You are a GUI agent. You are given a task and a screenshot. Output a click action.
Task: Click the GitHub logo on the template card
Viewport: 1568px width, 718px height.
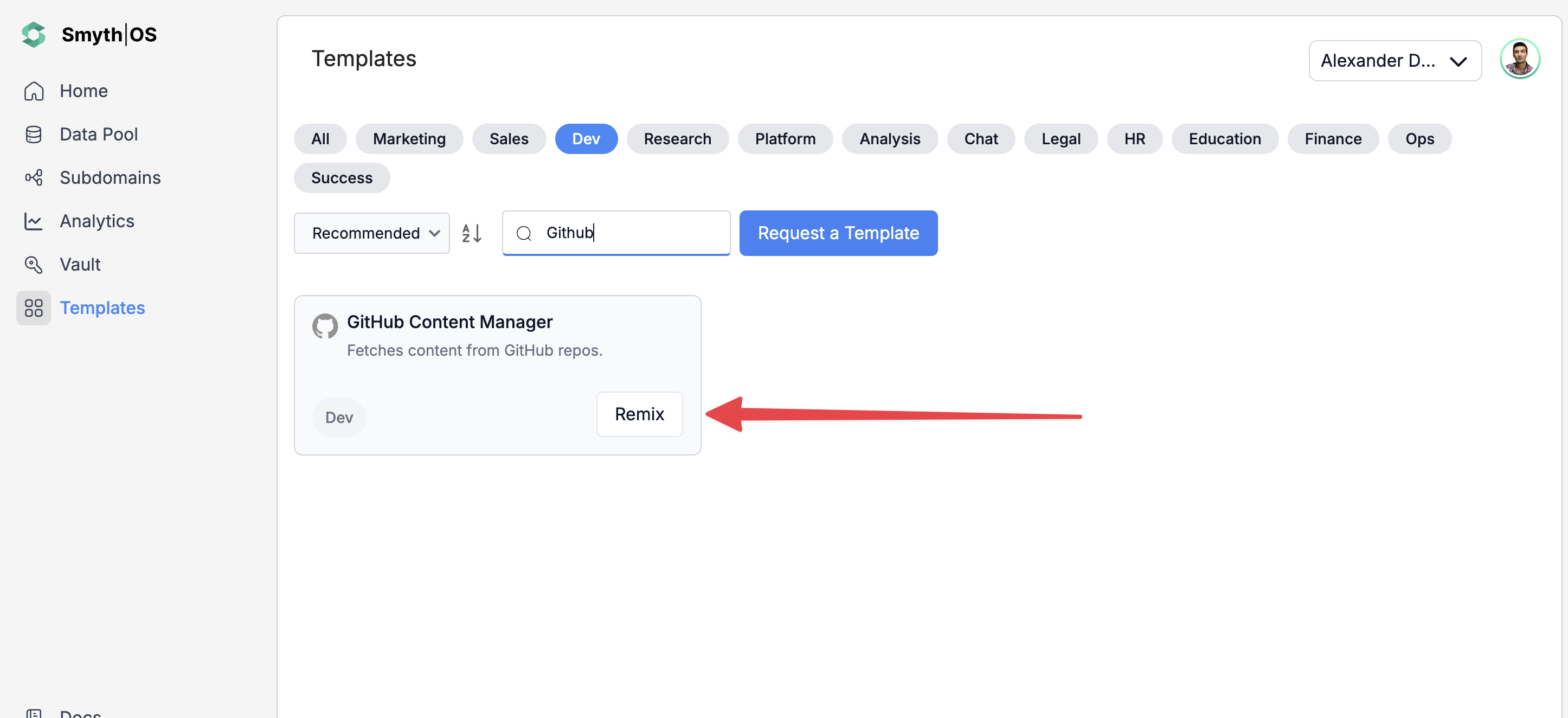point(325,326)
